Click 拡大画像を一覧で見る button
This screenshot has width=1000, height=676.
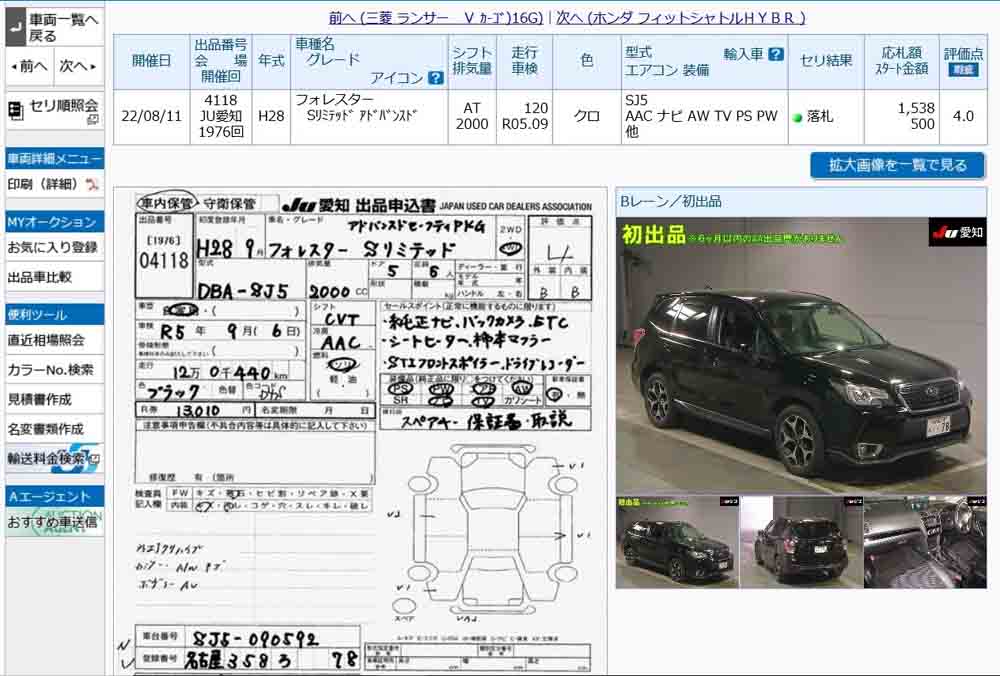tap(897, 165)
